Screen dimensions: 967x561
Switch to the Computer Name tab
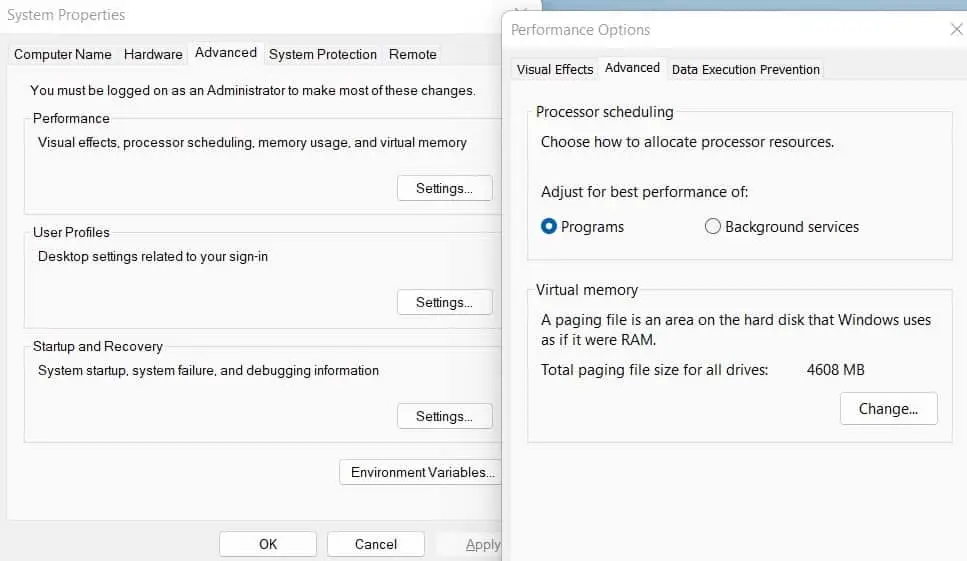click(63, 54)
